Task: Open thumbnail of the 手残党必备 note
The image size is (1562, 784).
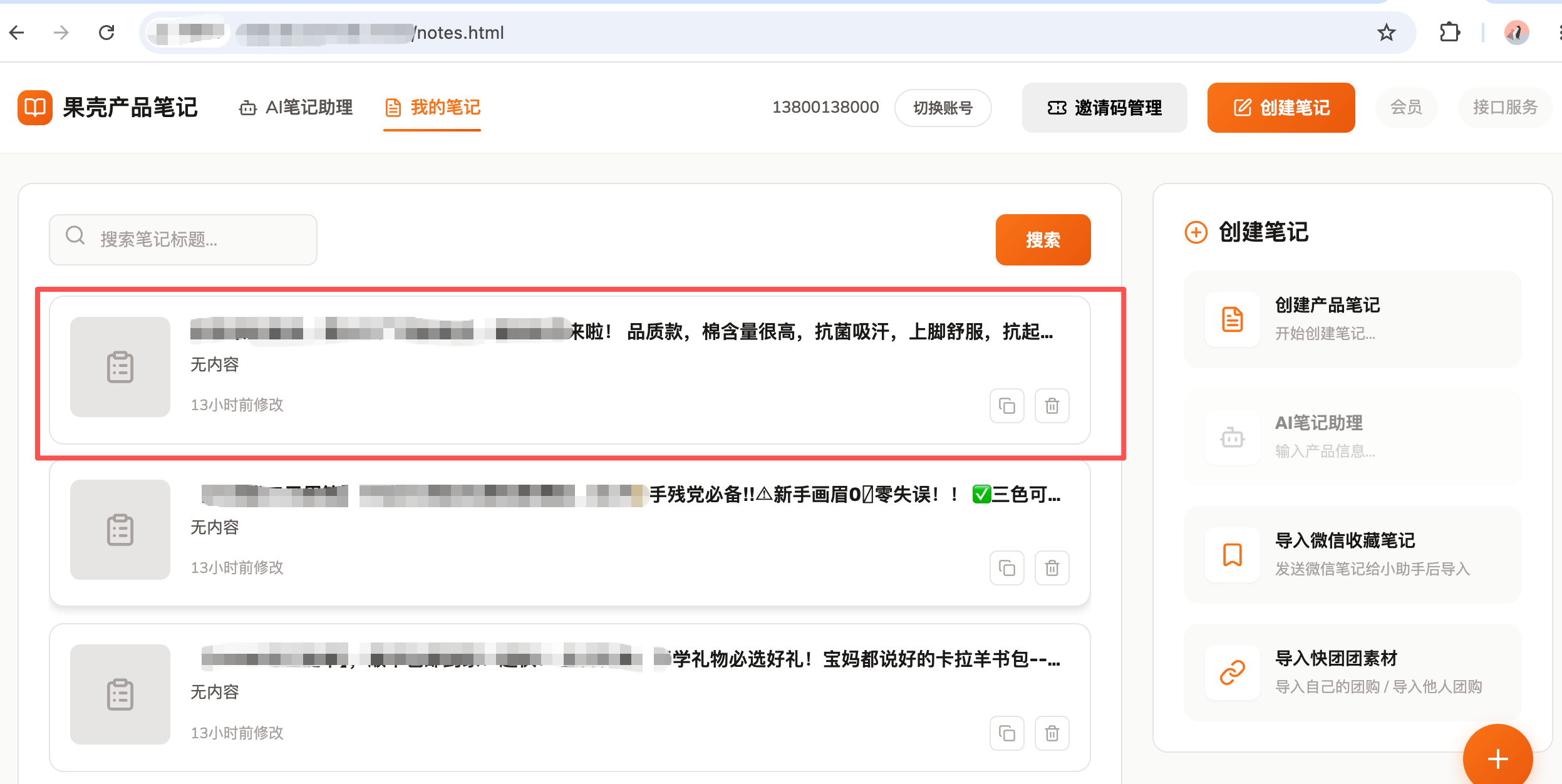Action: (120, 530)
